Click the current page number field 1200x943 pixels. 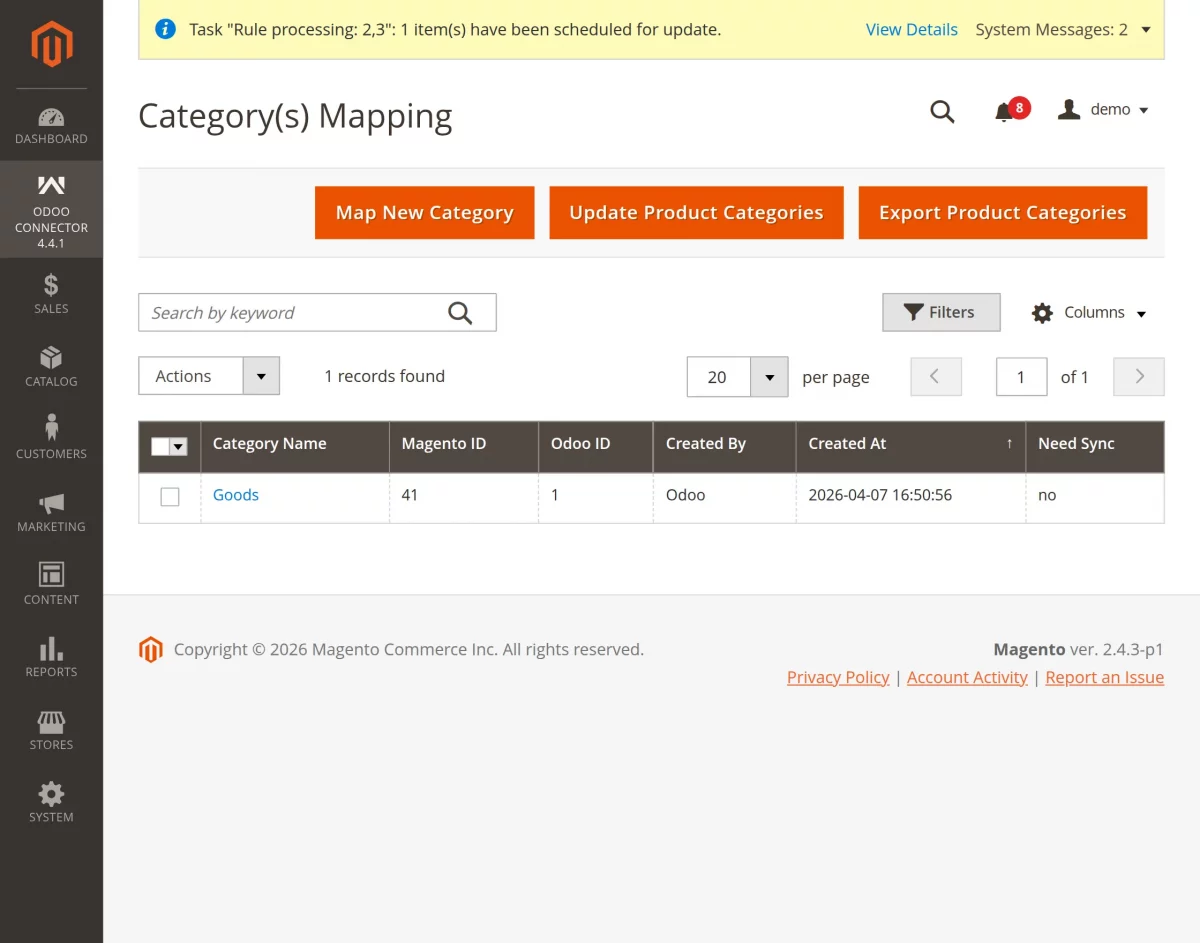tap(1022, 377)
